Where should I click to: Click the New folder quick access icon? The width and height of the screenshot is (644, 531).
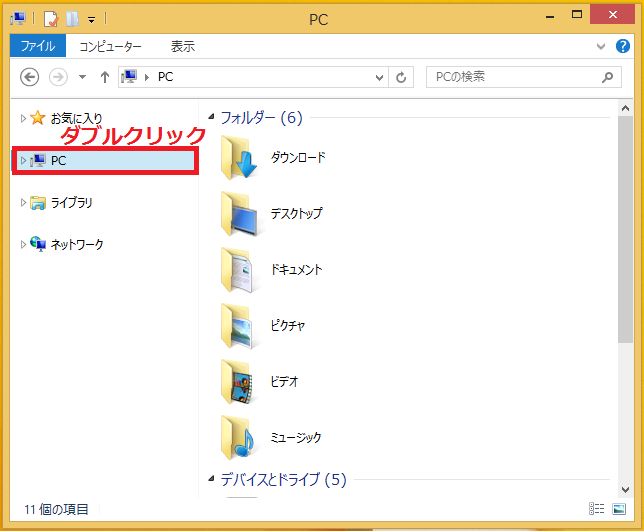coord(72,19)
